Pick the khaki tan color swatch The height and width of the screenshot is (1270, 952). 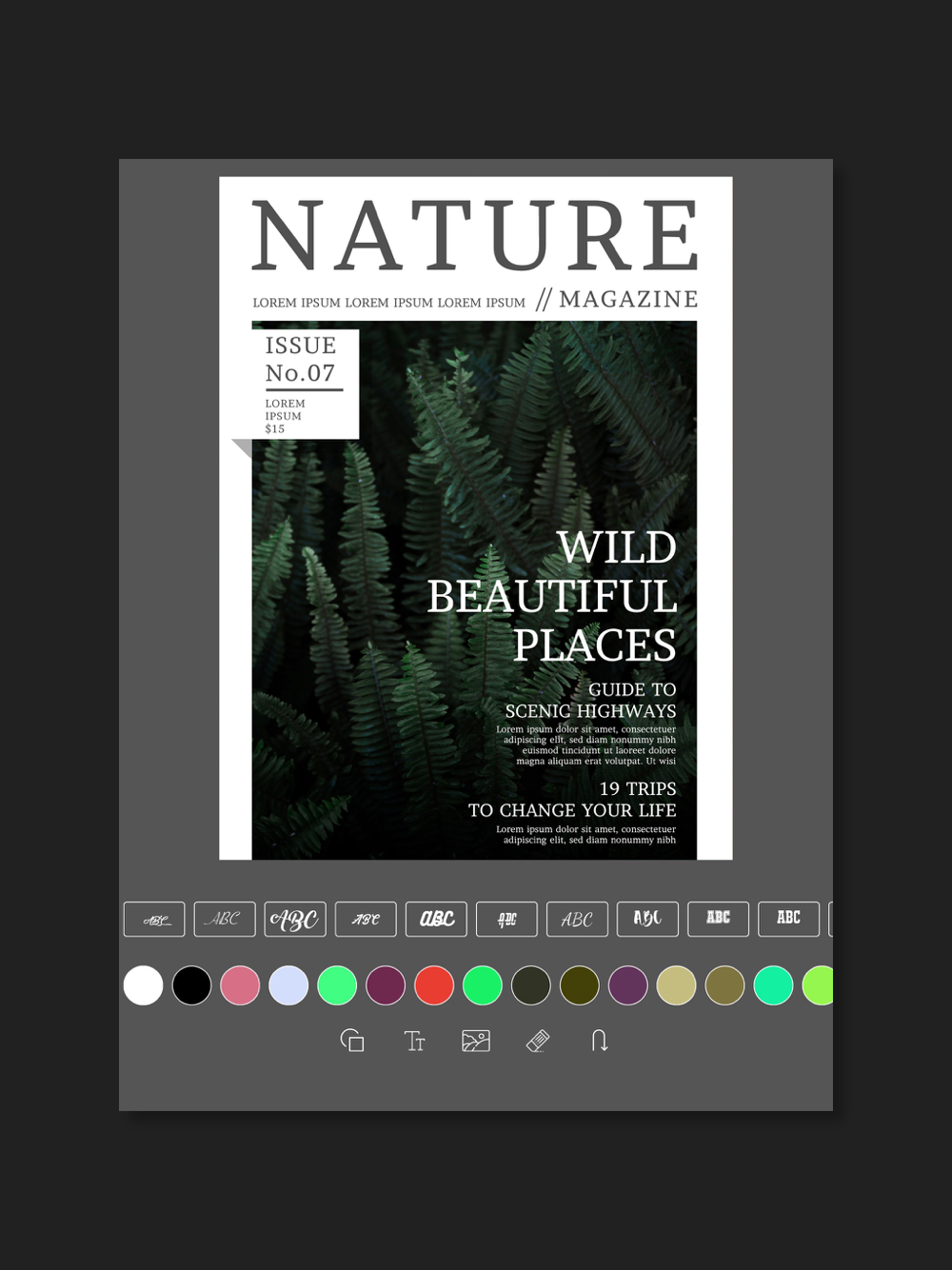(677, 985)
